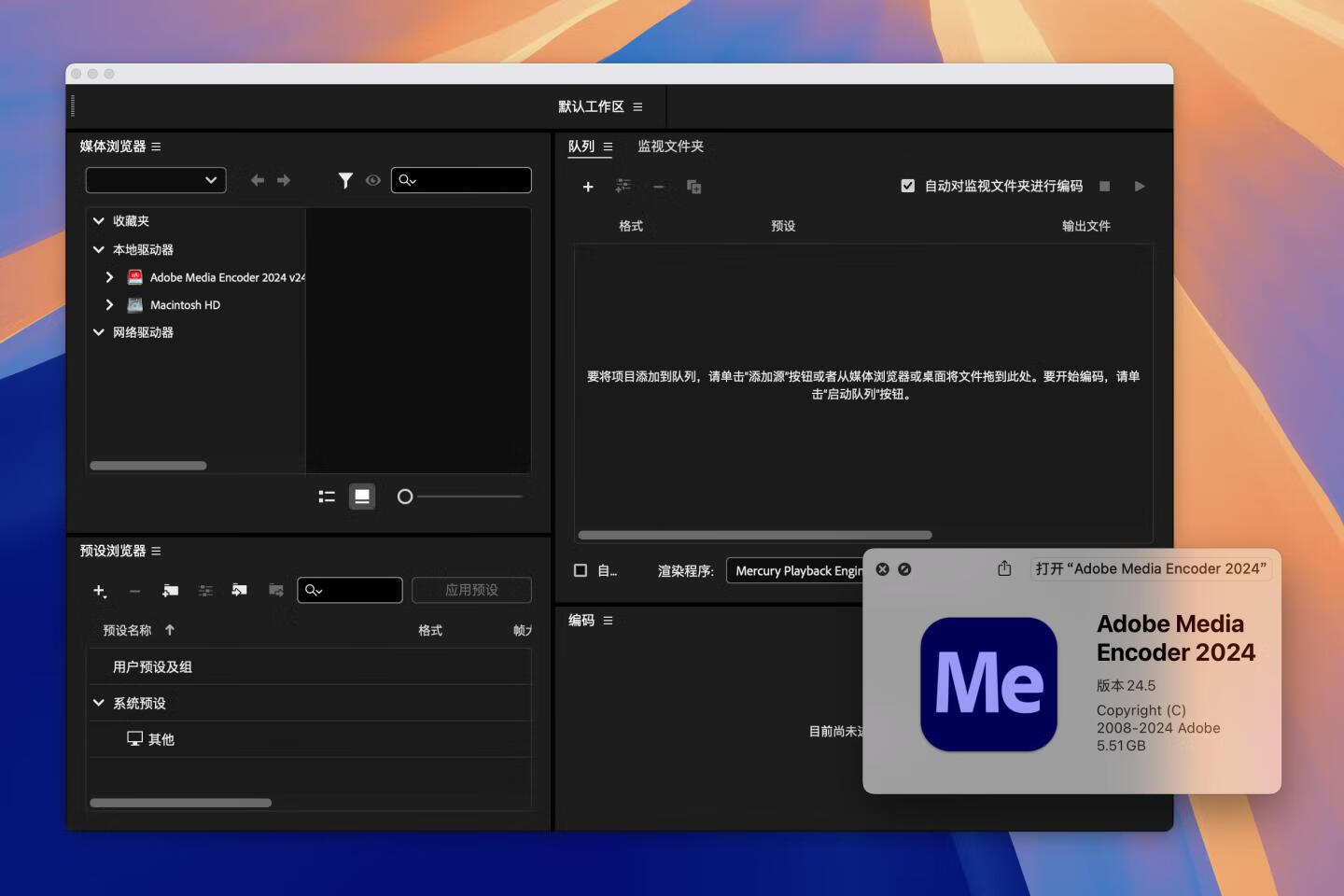Click the Add Source plus icon in the Queue panel

coord(588,187)
